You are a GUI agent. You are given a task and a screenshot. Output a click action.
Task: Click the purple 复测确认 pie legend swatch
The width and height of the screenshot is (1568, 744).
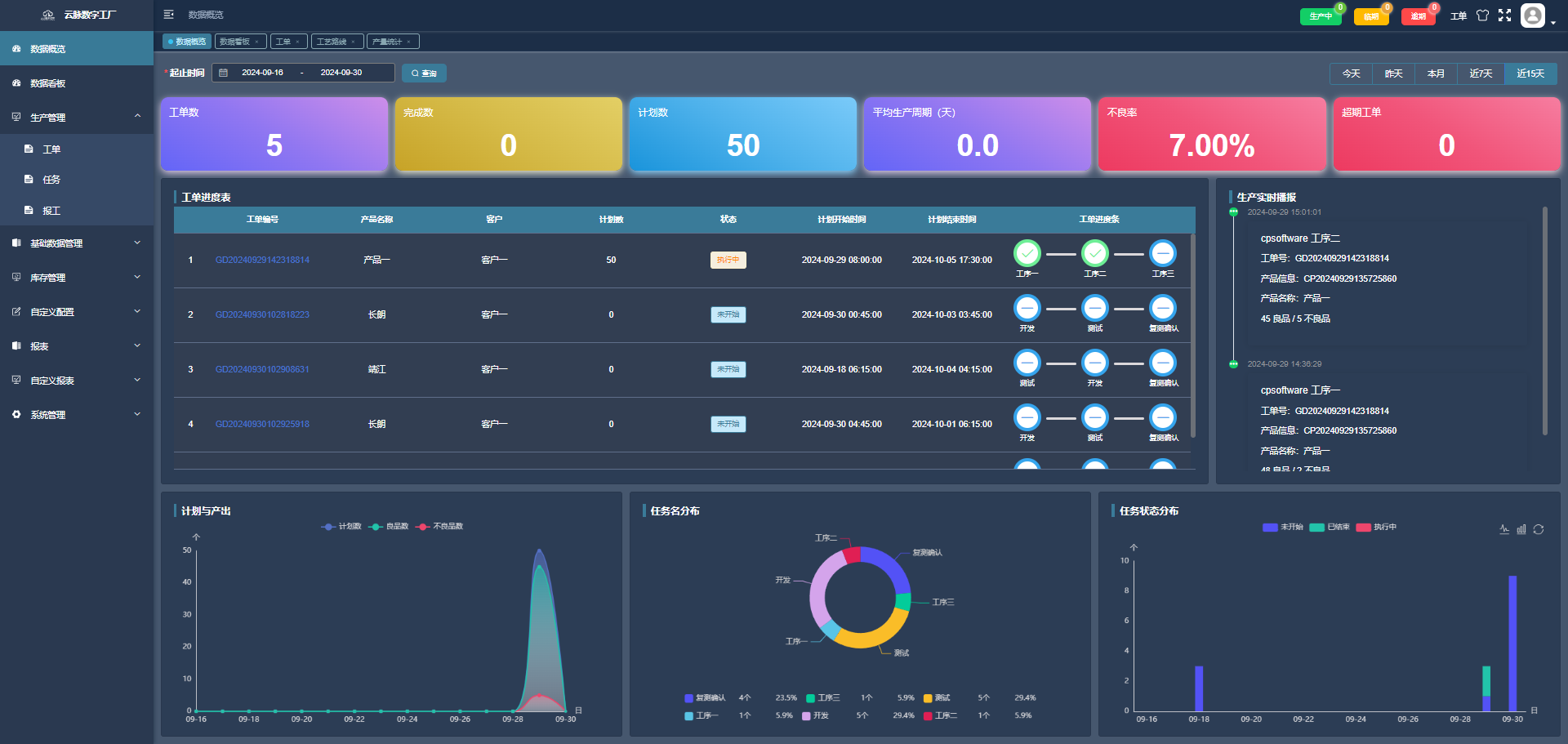click(688, 698)
